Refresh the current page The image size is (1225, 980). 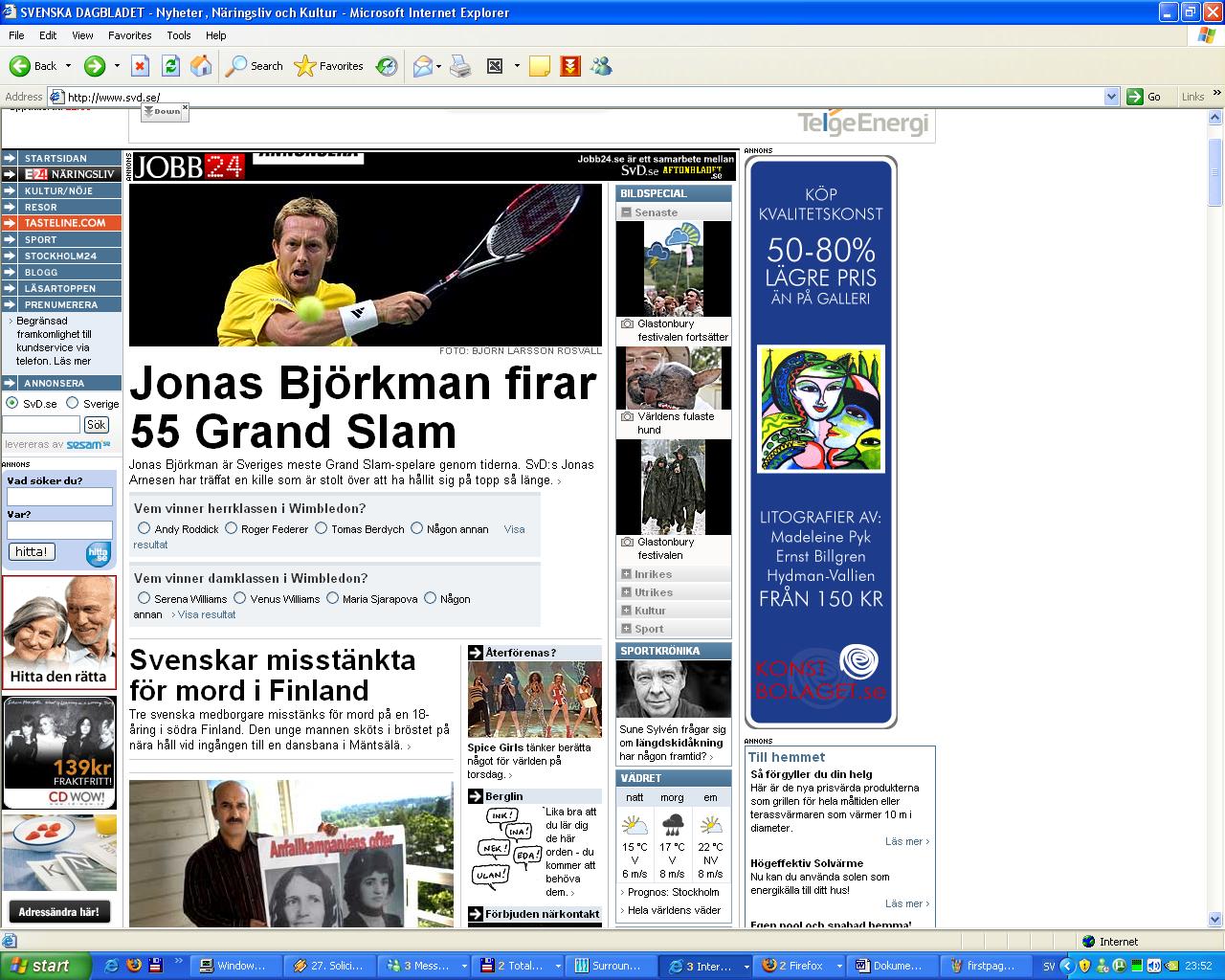pos(170,66)
